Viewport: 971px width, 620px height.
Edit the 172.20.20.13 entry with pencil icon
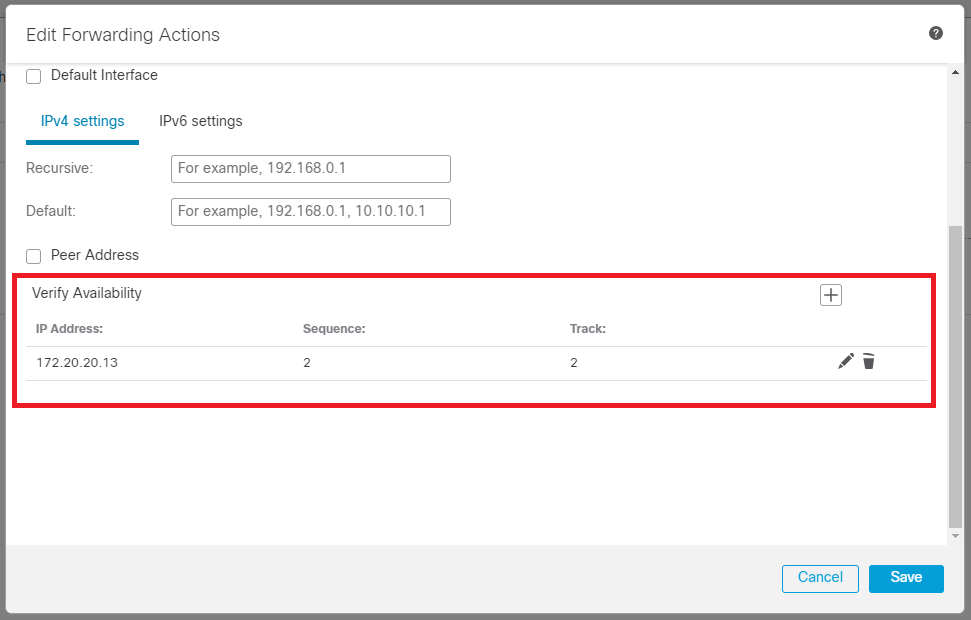846,362
